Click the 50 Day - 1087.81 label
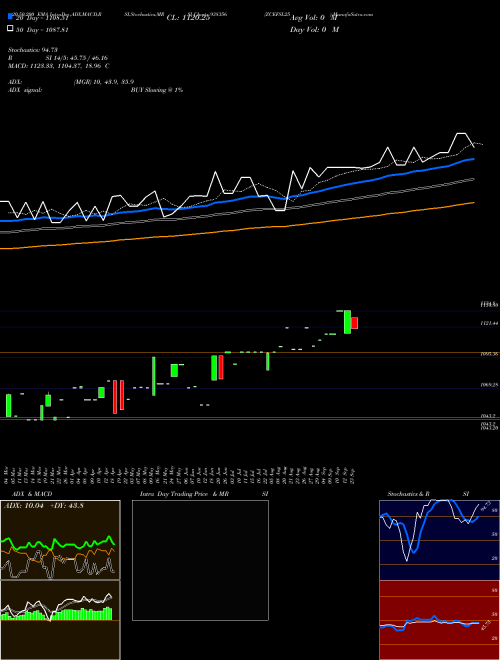 point(41,30)
